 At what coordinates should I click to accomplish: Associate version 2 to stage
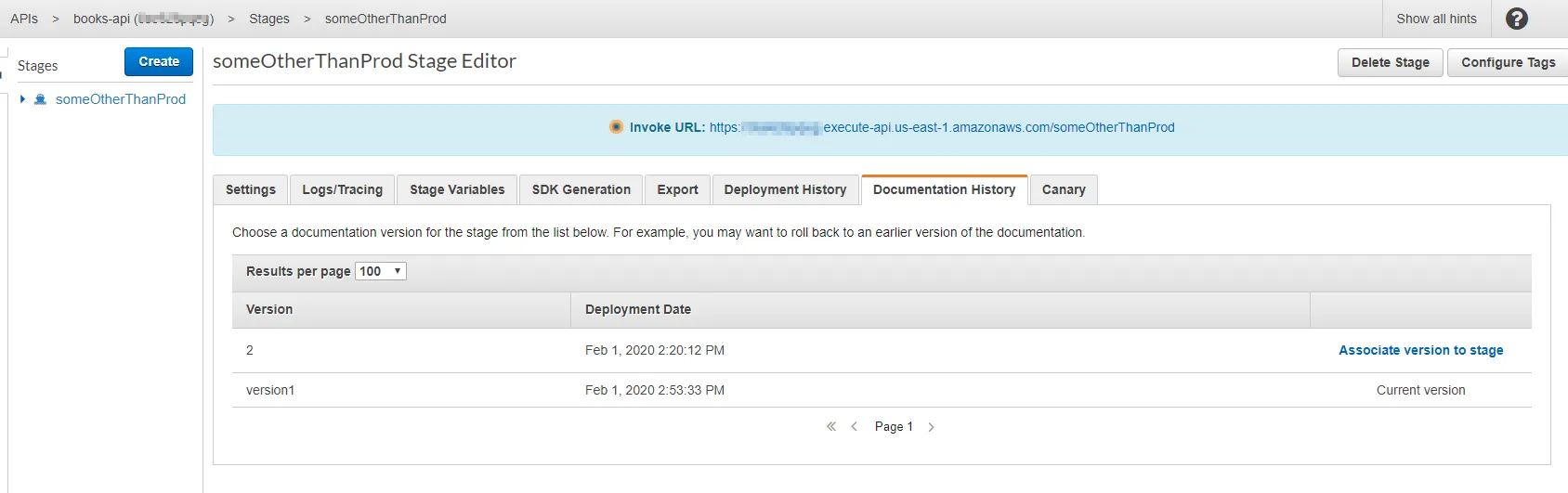(x=1420, y=350)
